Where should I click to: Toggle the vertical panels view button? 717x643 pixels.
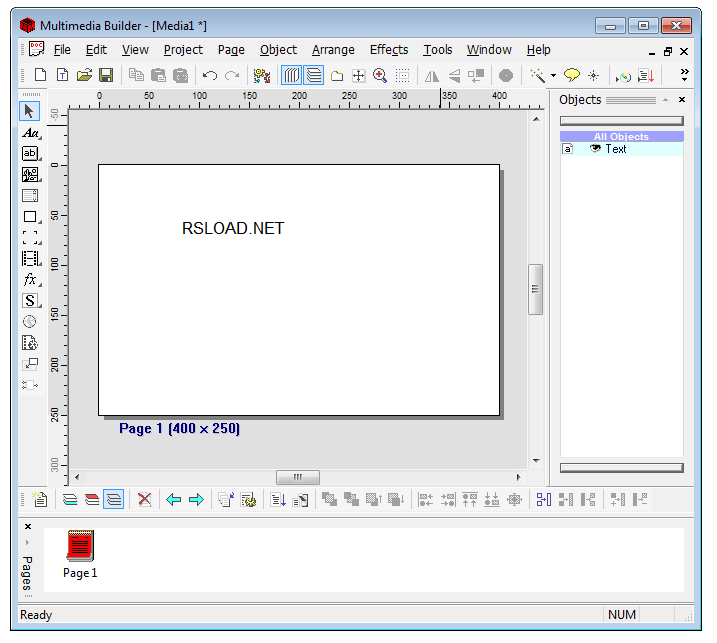click(291, 75)
